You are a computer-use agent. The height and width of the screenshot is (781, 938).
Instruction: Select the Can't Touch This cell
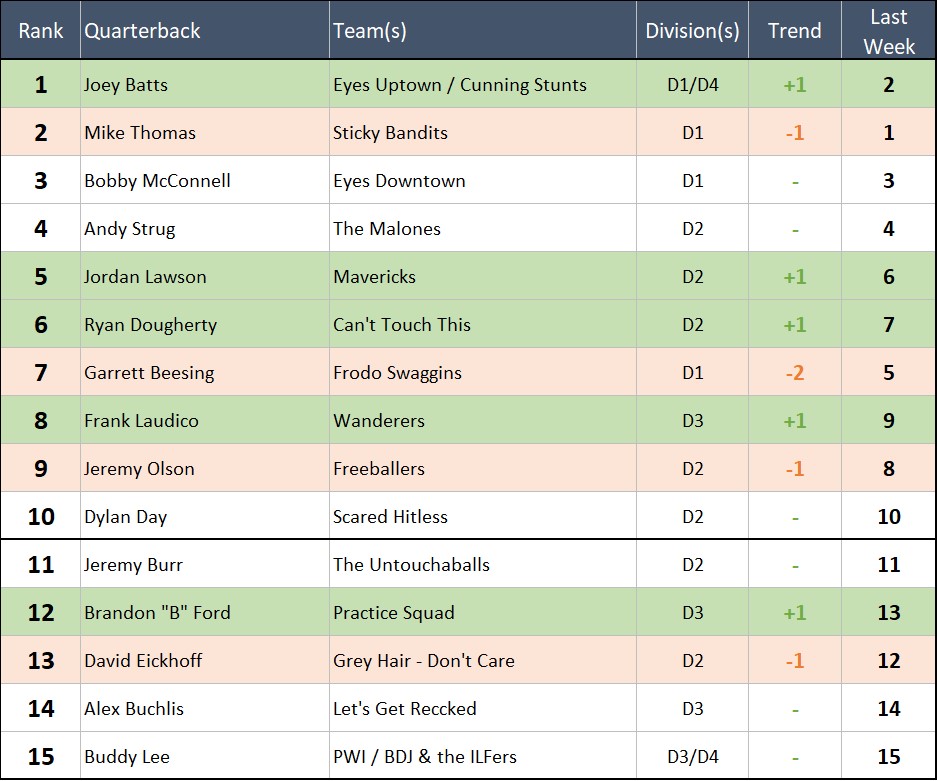pos(401,325)
